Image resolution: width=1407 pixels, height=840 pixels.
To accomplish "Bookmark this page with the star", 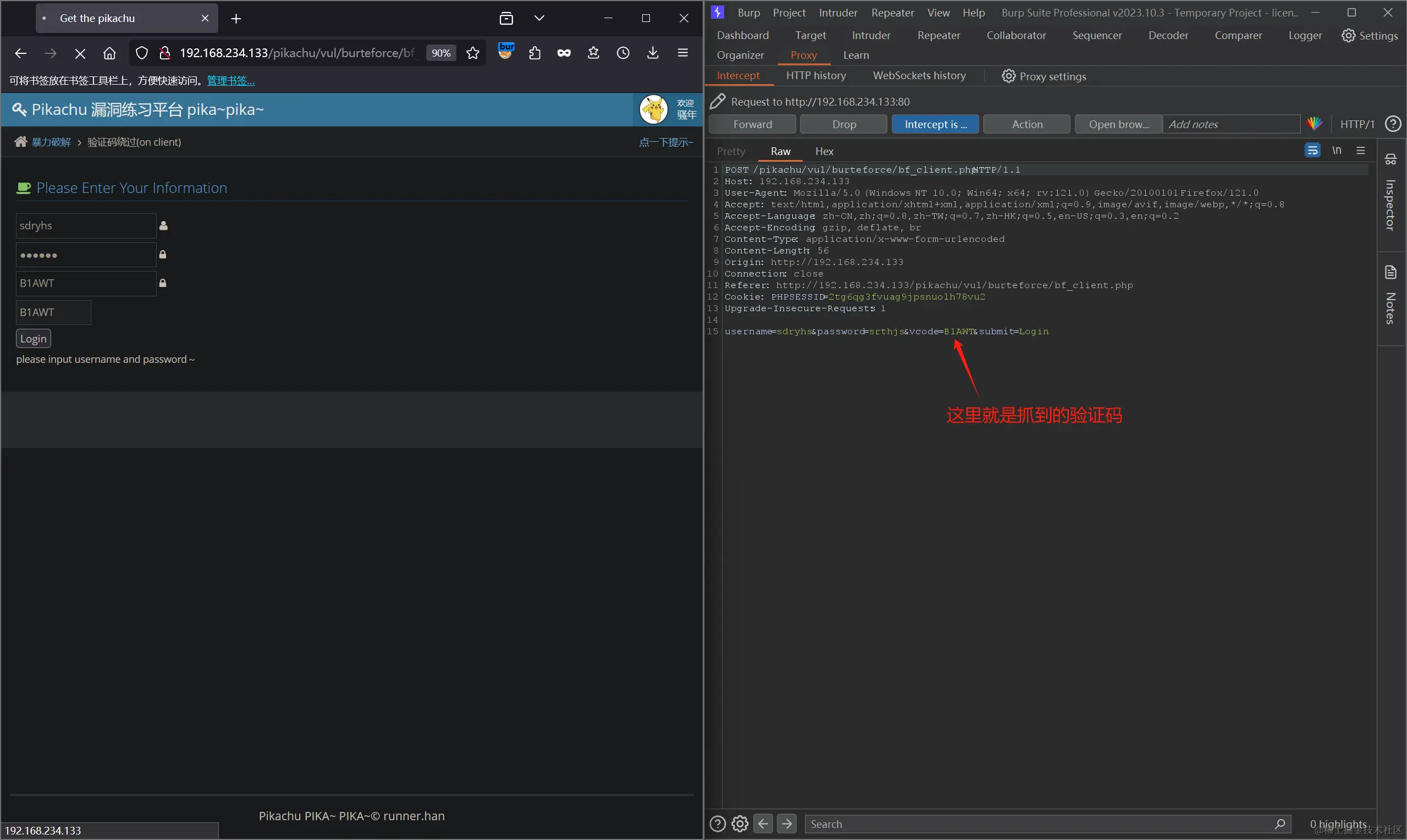I will tap(473, 53).
